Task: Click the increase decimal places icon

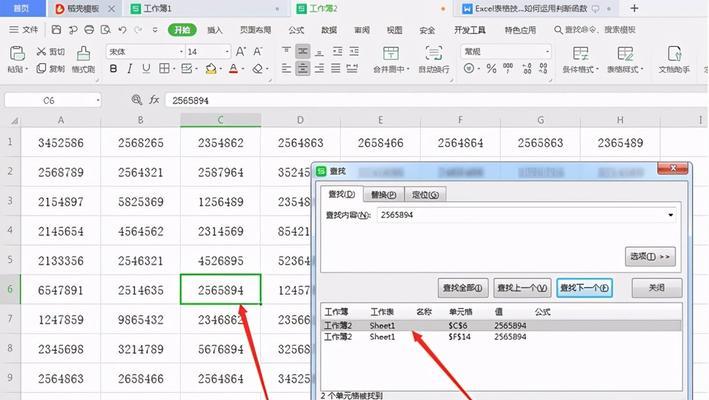Action: pyautogui.click(x=527, y=69)
